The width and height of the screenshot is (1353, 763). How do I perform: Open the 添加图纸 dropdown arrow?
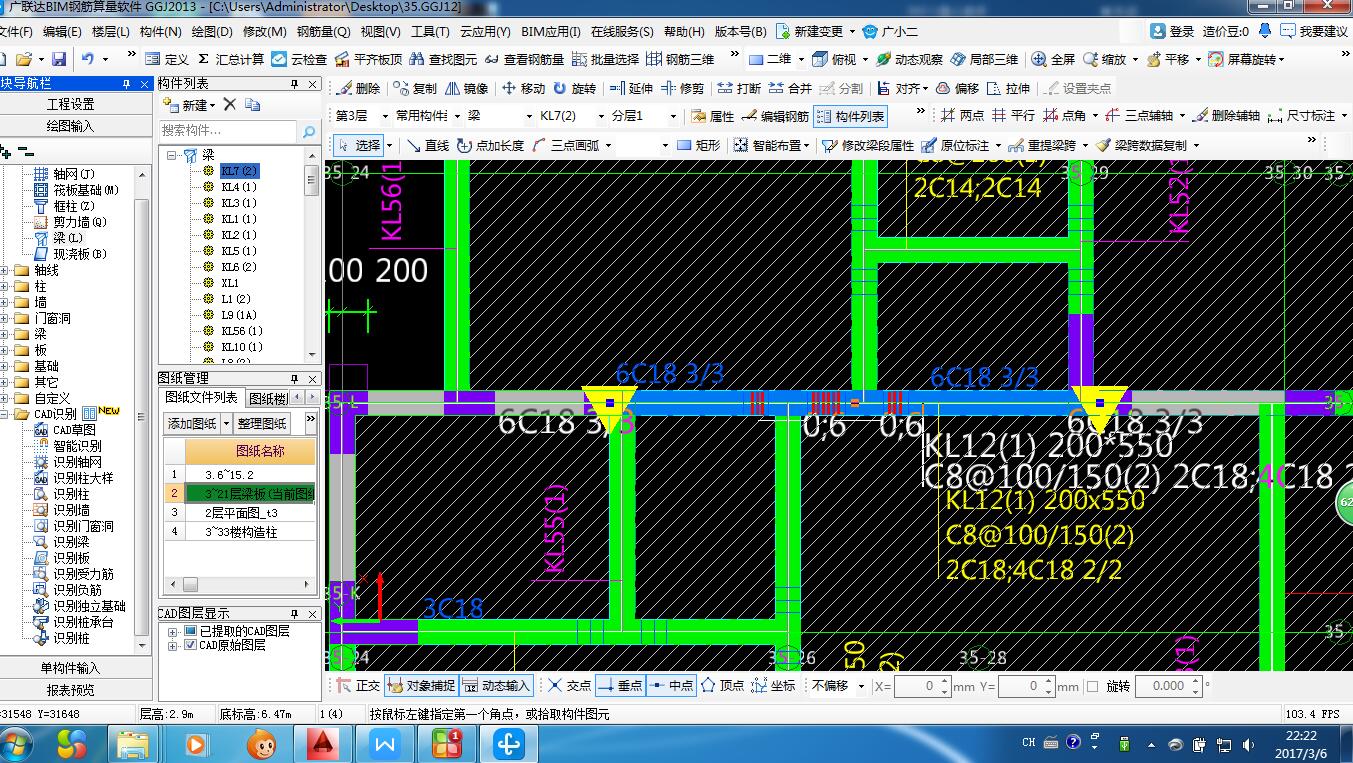click(227, 423)
